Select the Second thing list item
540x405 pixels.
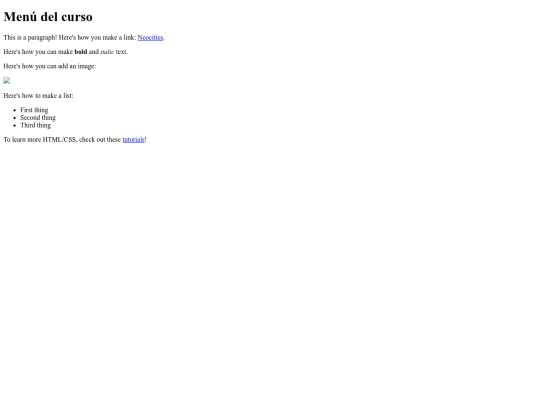[38, 117]
